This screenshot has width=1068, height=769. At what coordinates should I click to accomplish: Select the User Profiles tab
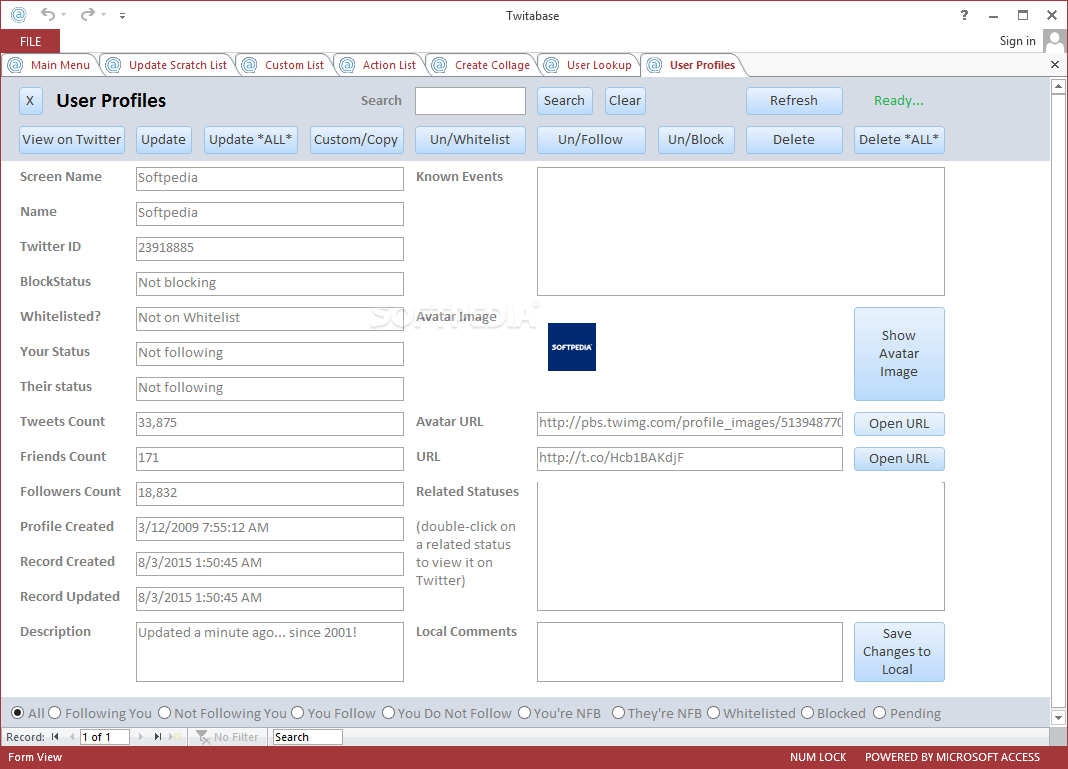(x=693, y=65)
